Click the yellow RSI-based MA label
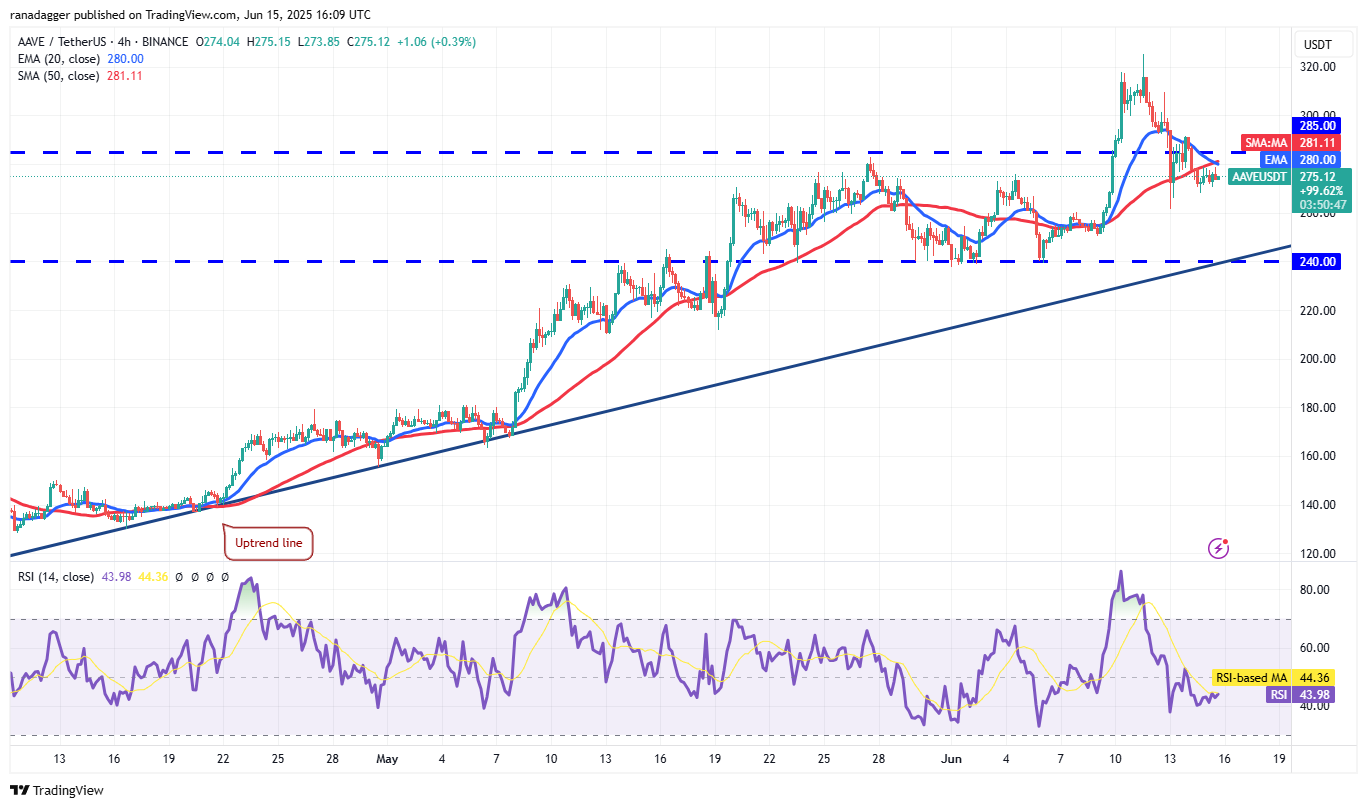 tap(1250, 678)
